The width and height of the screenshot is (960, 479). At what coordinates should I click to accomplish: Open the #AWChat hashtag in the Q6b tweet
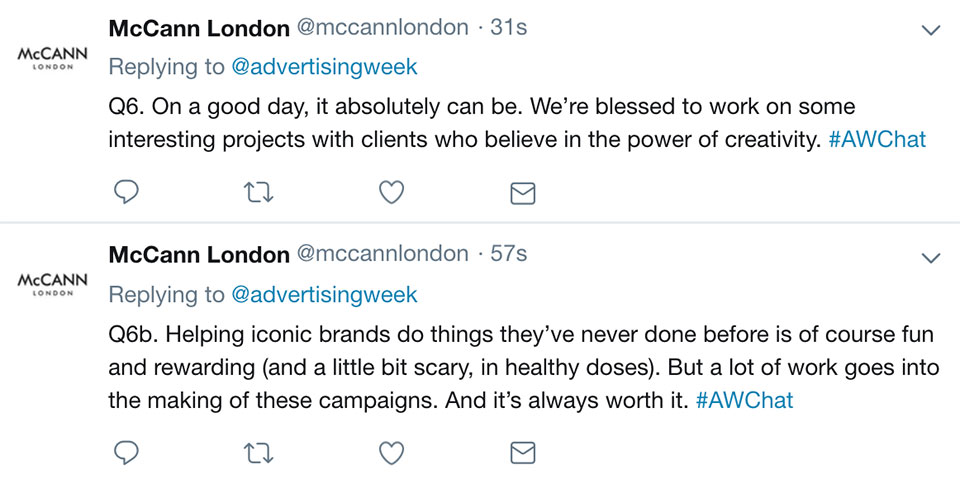[x=744, y=401]
